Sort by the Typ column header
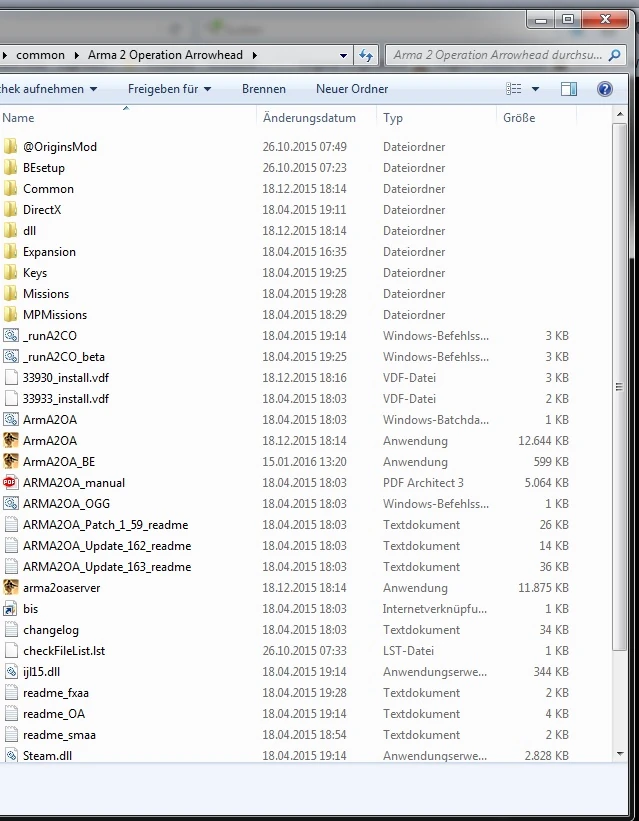The image size is (639, 821). [436, 118]
